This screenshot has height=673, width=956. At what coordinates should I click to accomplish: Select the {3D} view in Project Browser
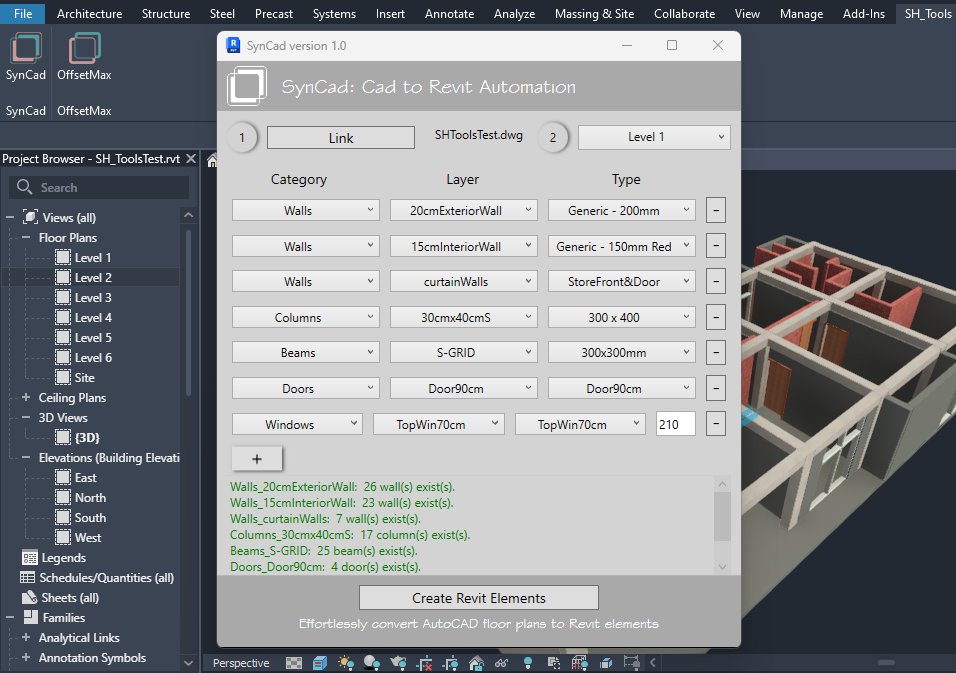click(87, 437)
